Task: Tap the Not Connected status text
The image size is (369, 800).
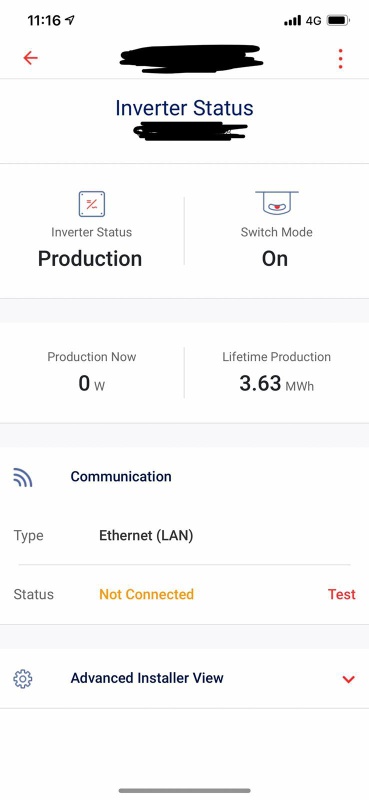Action: [146, 594]
